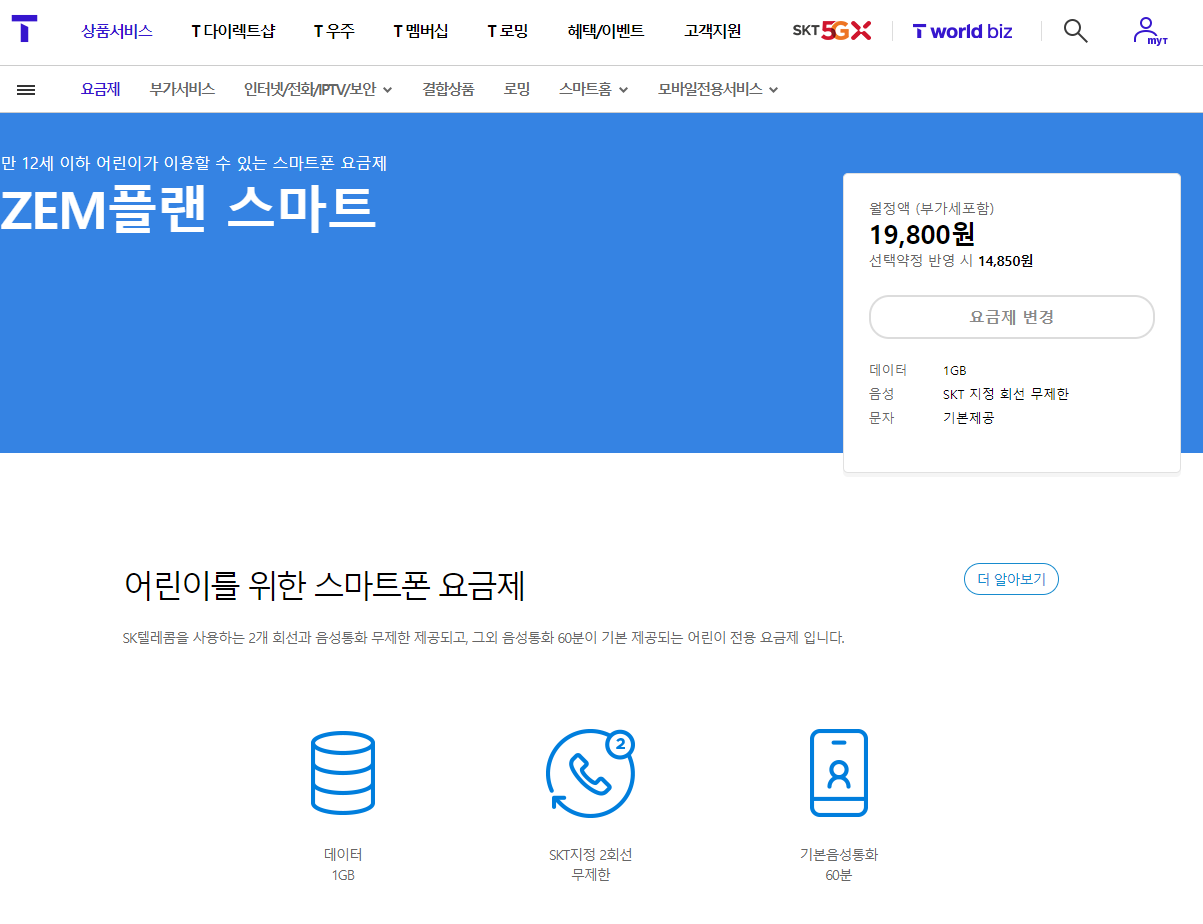Click the SKT 5GX logo

pos(831,31)
